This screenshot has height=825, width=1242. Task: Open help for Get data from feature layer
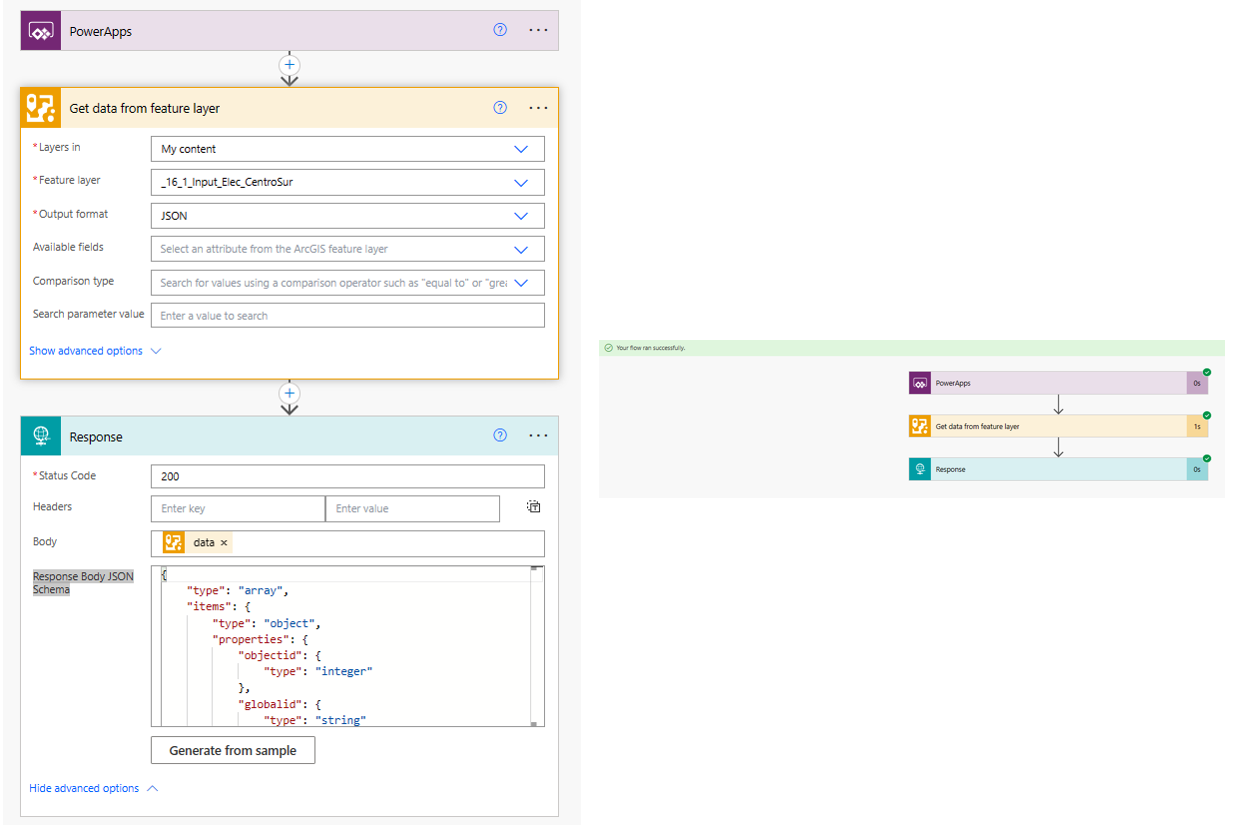click(x=499, y=107)
